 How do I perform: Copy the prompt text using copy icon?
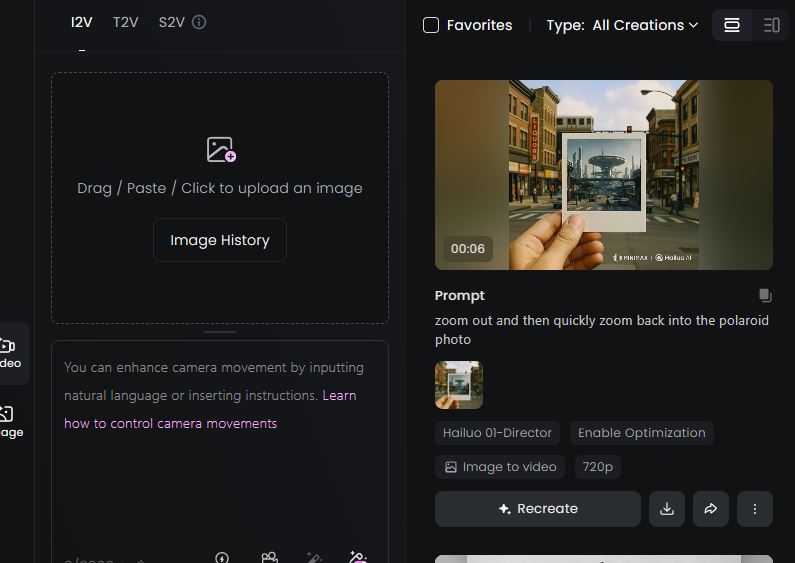point(765,296)
